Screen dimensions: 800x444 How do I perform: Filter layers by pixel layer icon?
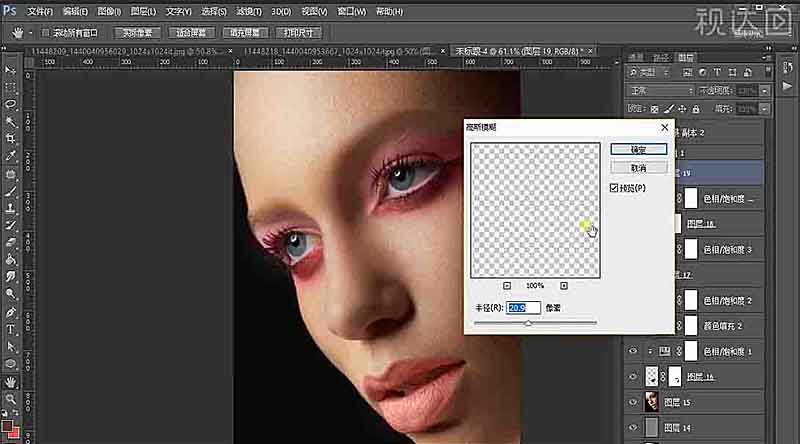coord(687,72)
